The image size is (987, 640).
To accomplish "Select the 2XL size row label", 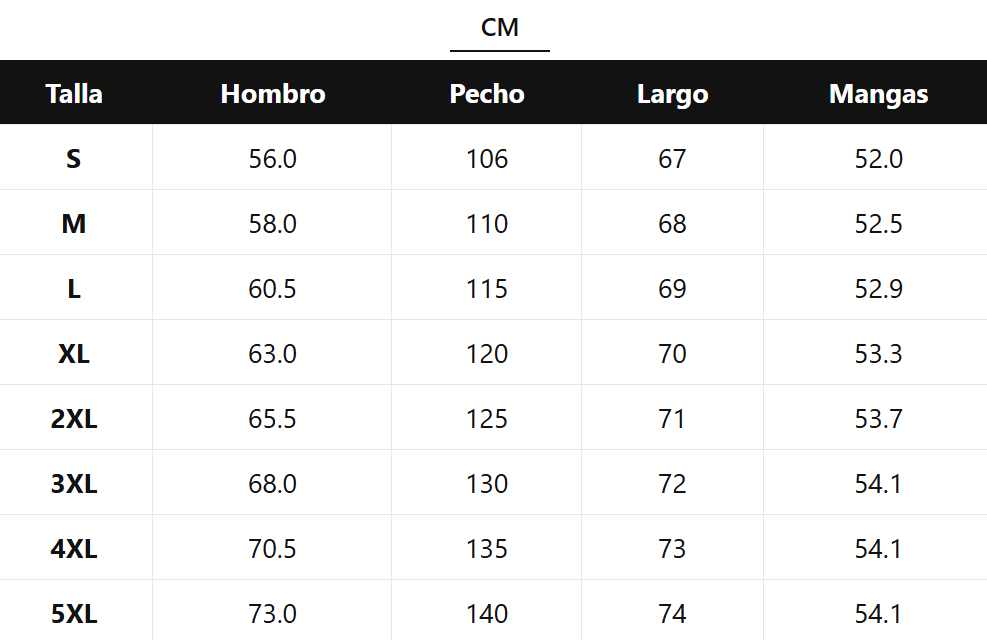I will point(74,419).
